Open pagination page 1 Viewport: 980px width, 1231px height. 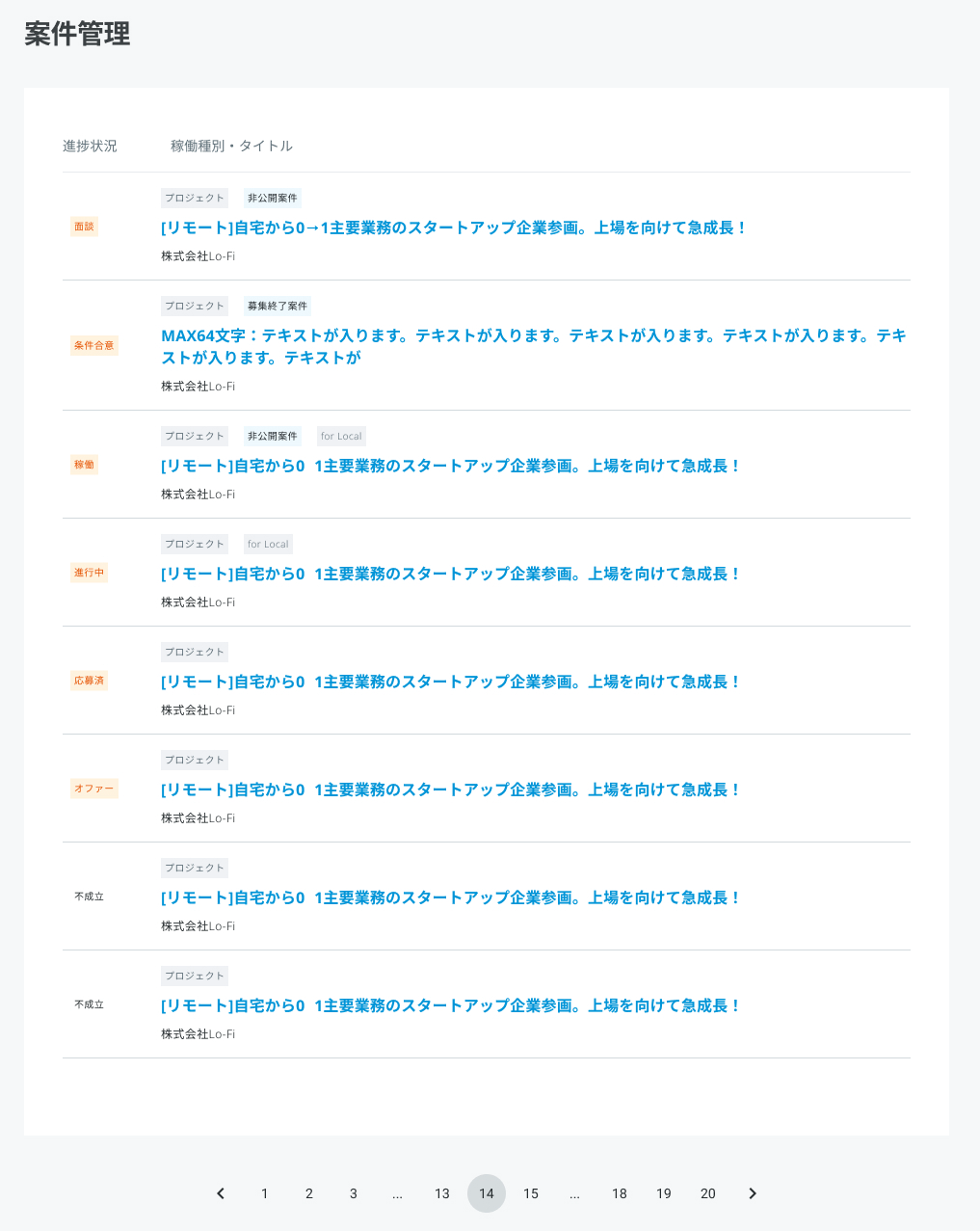pos(265,1193)
